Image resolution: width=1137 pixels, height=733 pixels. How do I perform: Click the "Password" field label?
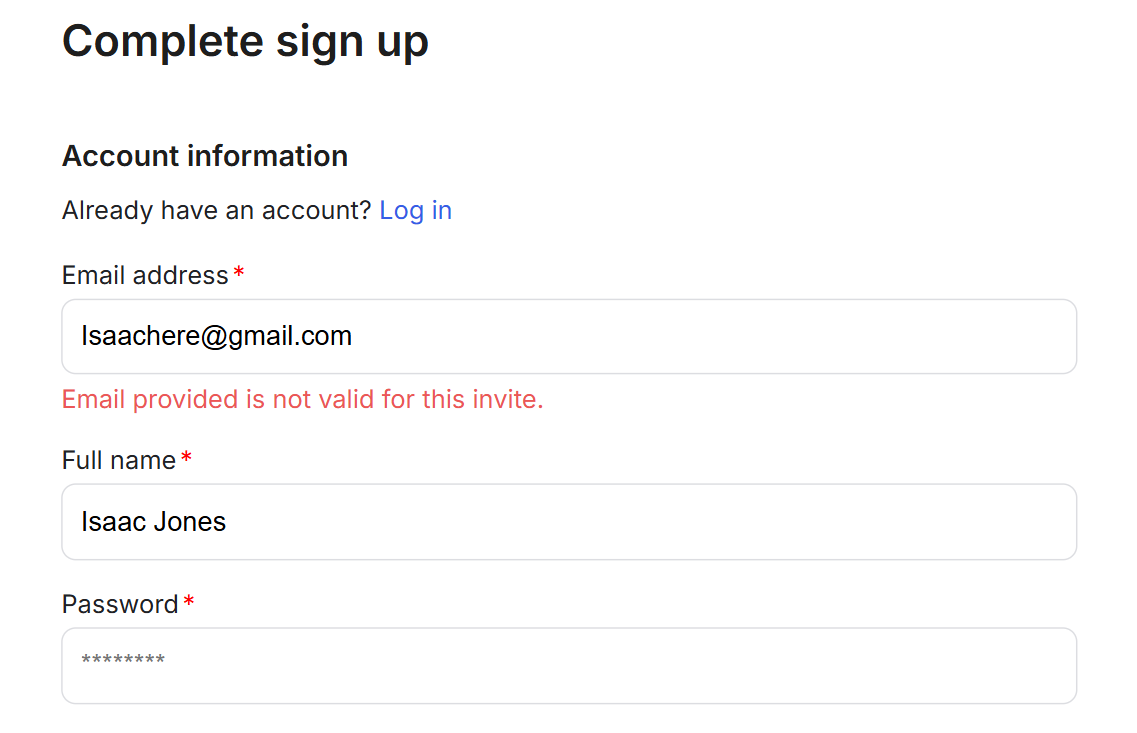(120, 604)
